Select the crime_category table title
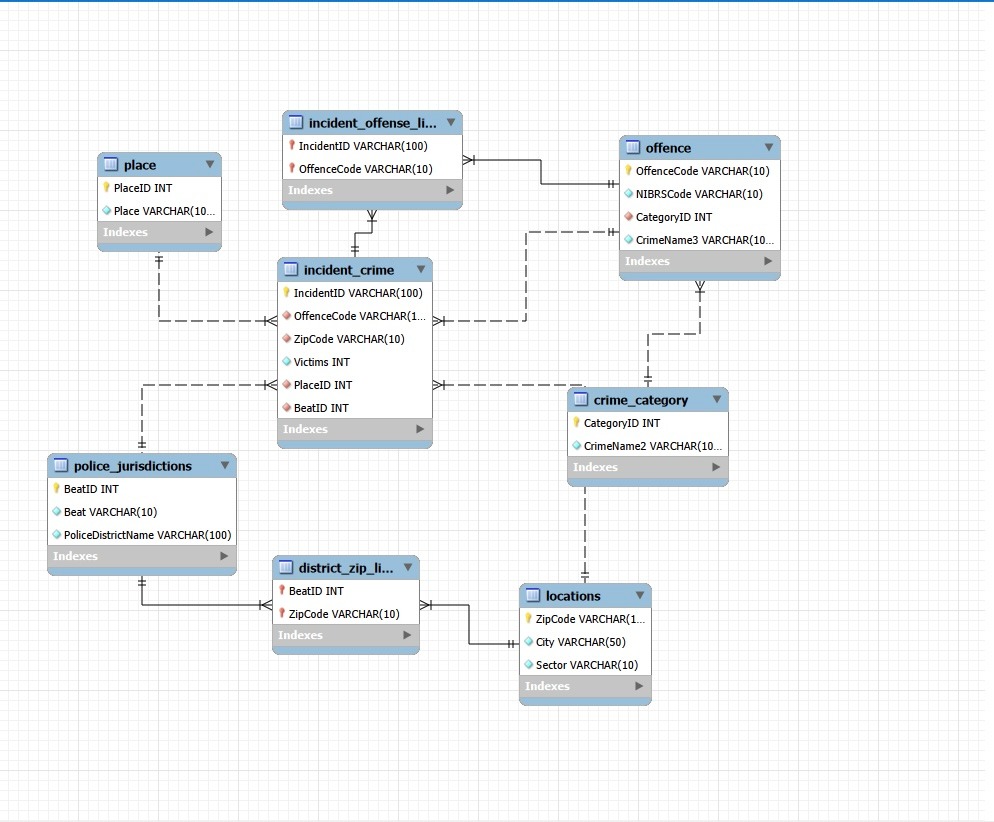The width and height of the screenshot is (994, 822). tap(640, 400)
